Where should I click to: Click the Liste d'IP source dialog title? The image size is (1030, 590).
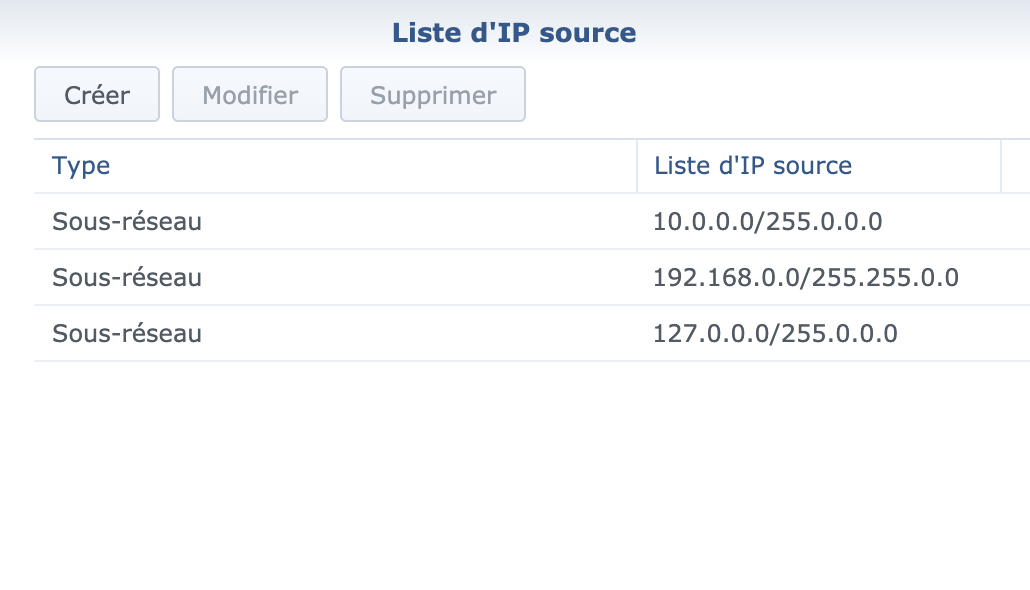514,32
